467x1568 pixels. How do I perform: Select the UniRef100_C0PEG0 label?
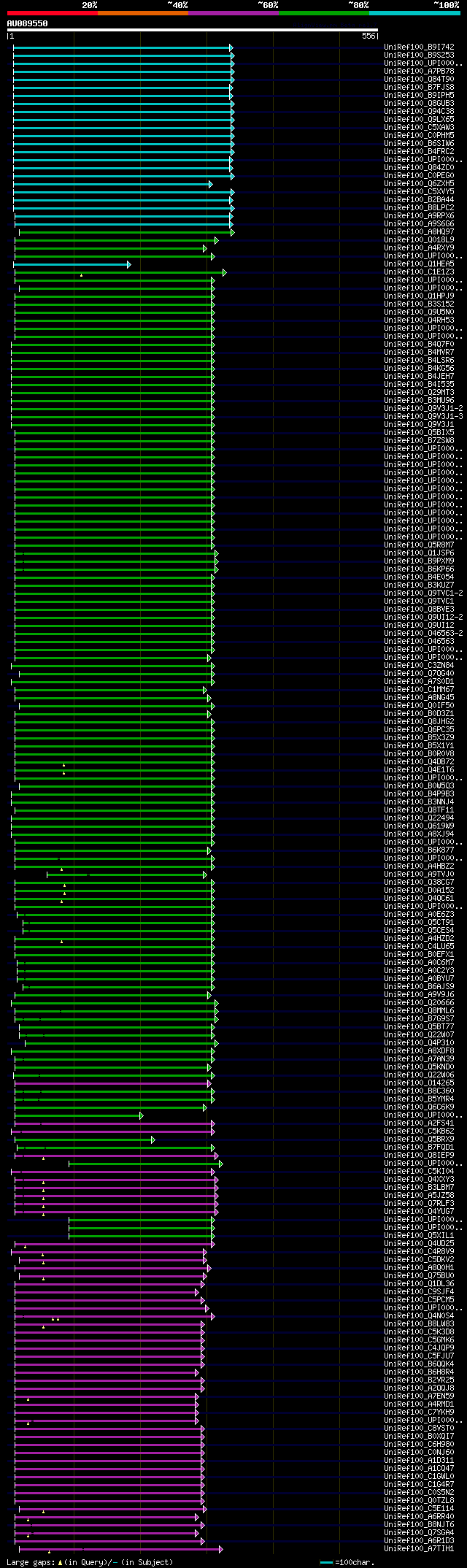coord(419,175)
